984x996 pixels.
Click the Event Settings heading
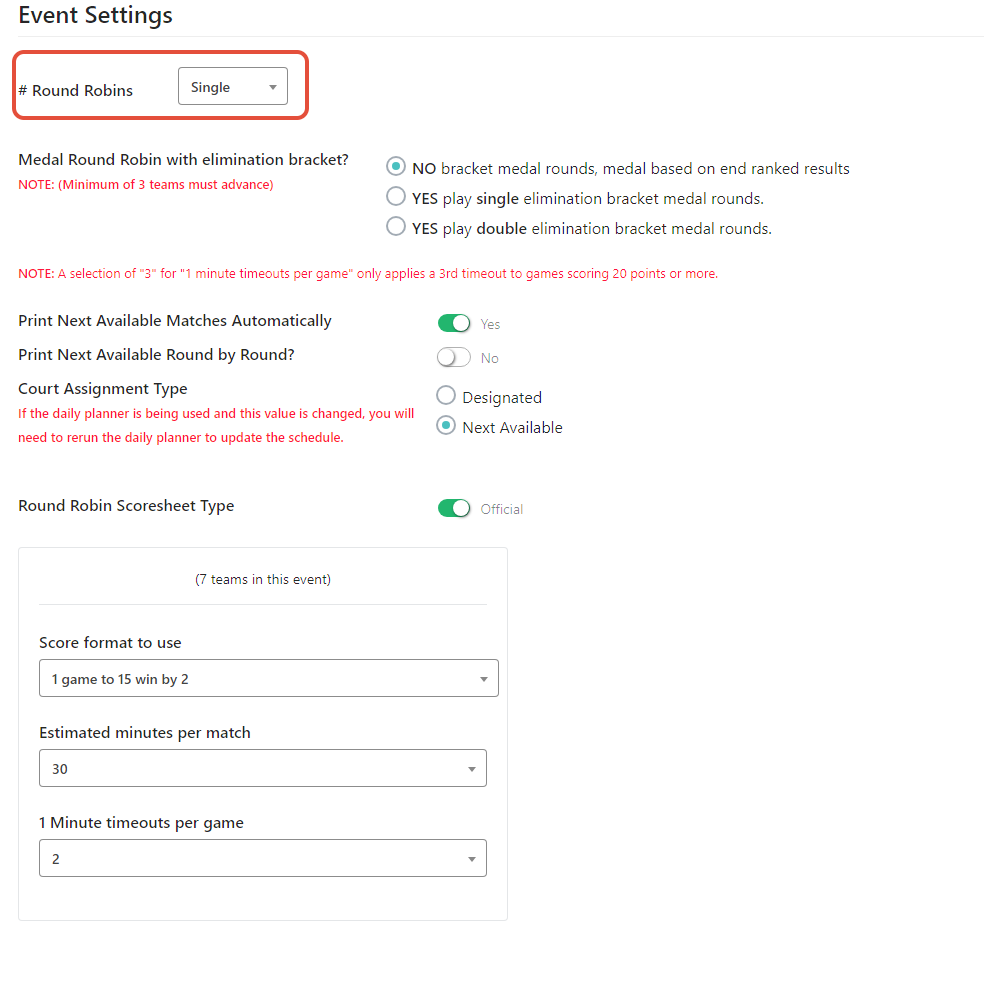pos(96,16)
